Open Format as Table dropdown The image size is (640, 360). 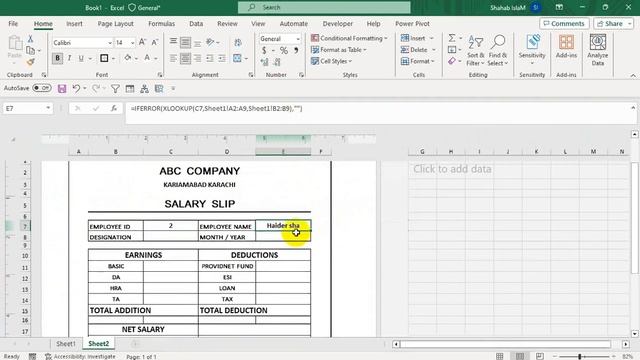tap(339, 49)
